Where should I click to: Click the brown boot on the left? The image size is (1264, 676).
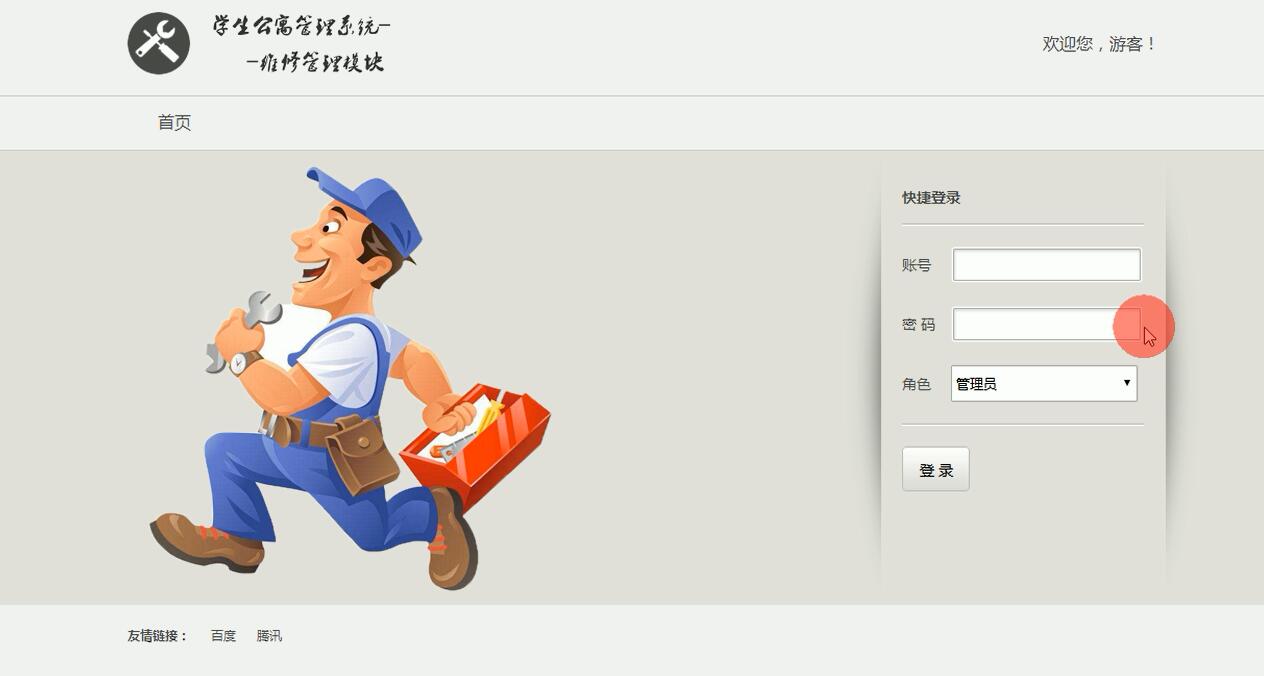click(x=207, y=541)
